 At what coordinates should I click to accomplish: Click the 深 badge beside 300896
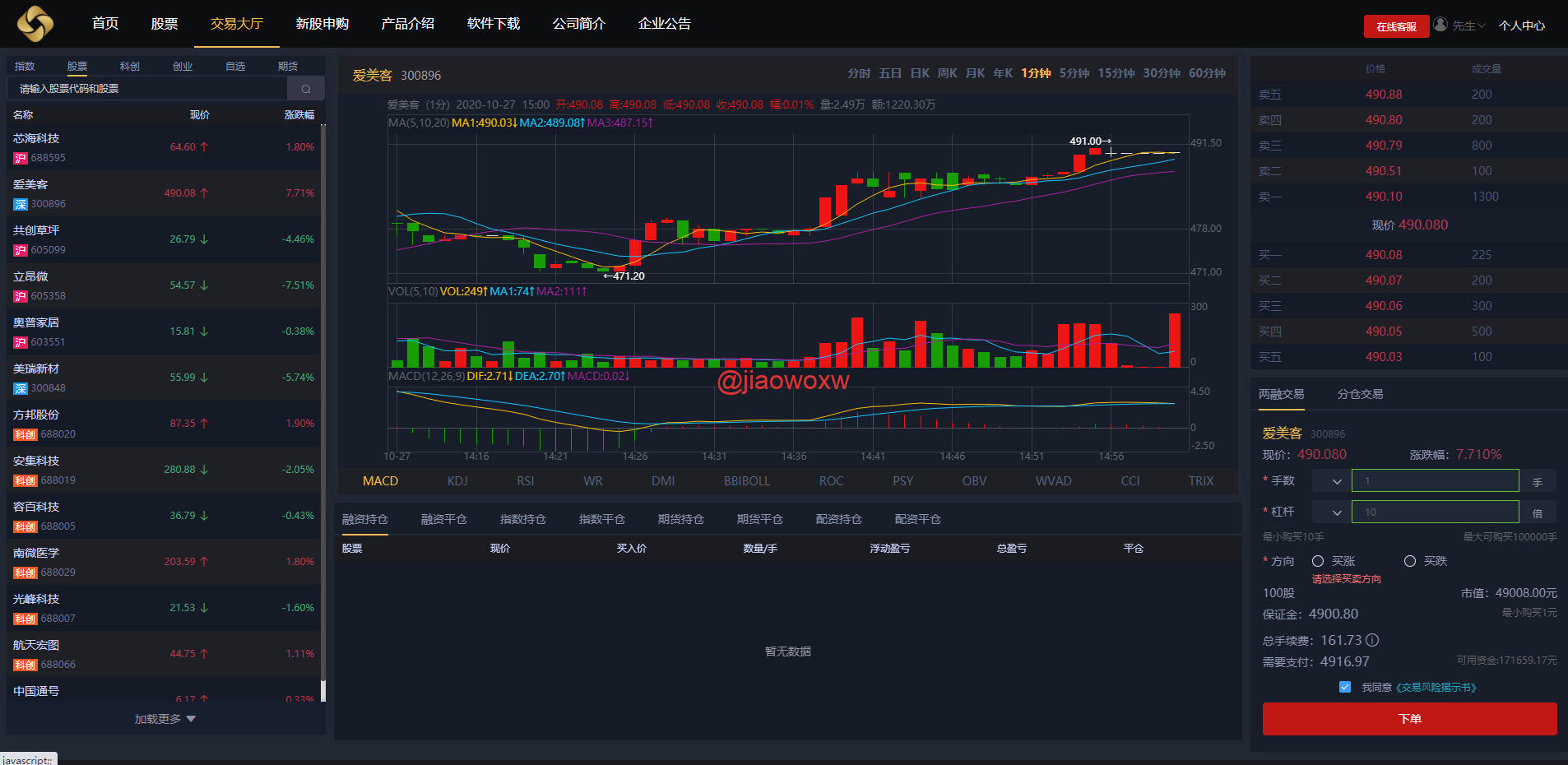[21, 204]
